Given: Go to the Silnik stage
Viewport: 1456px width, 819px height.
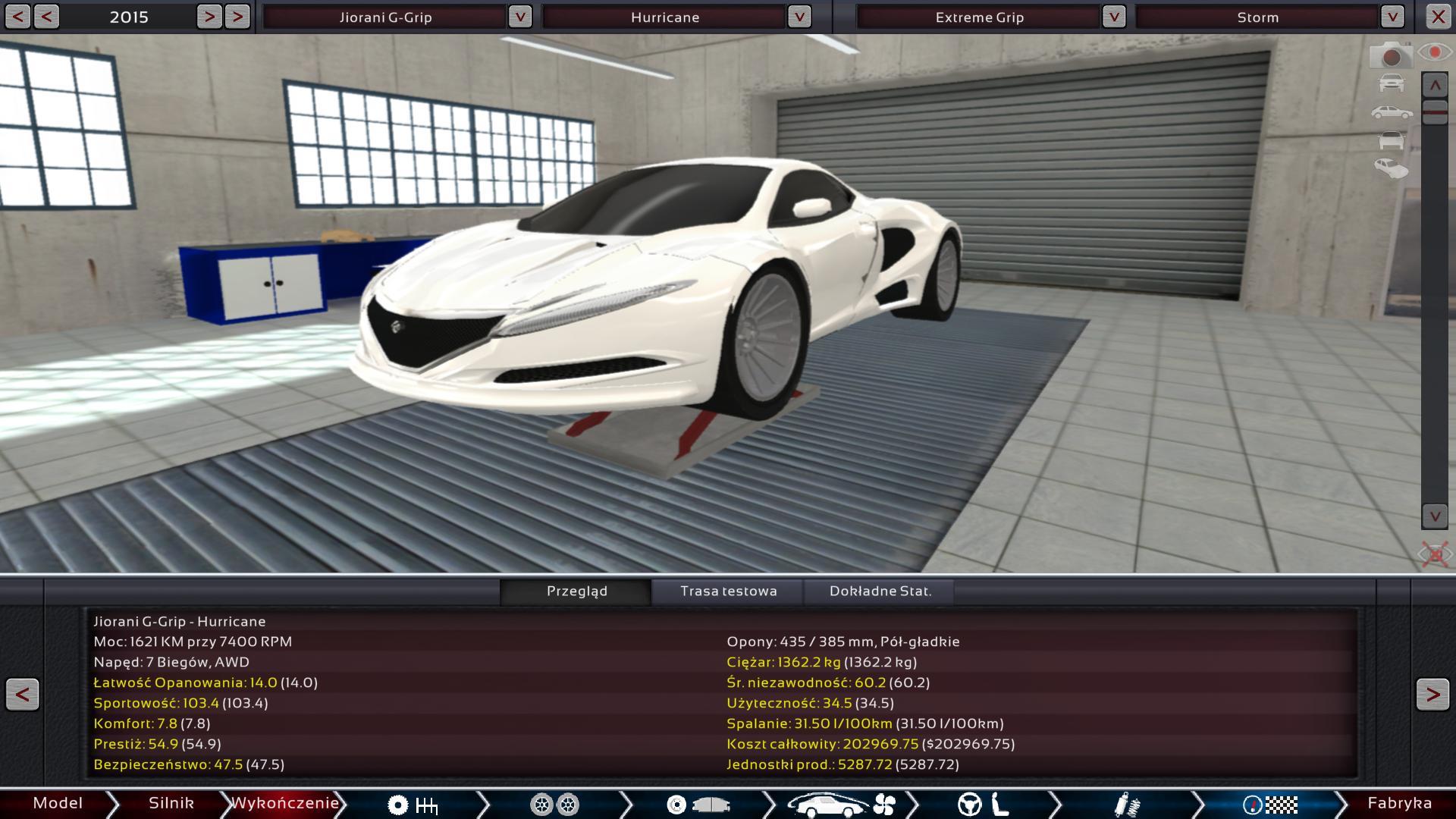Looking at the screenshot, I should click(171, 803).
